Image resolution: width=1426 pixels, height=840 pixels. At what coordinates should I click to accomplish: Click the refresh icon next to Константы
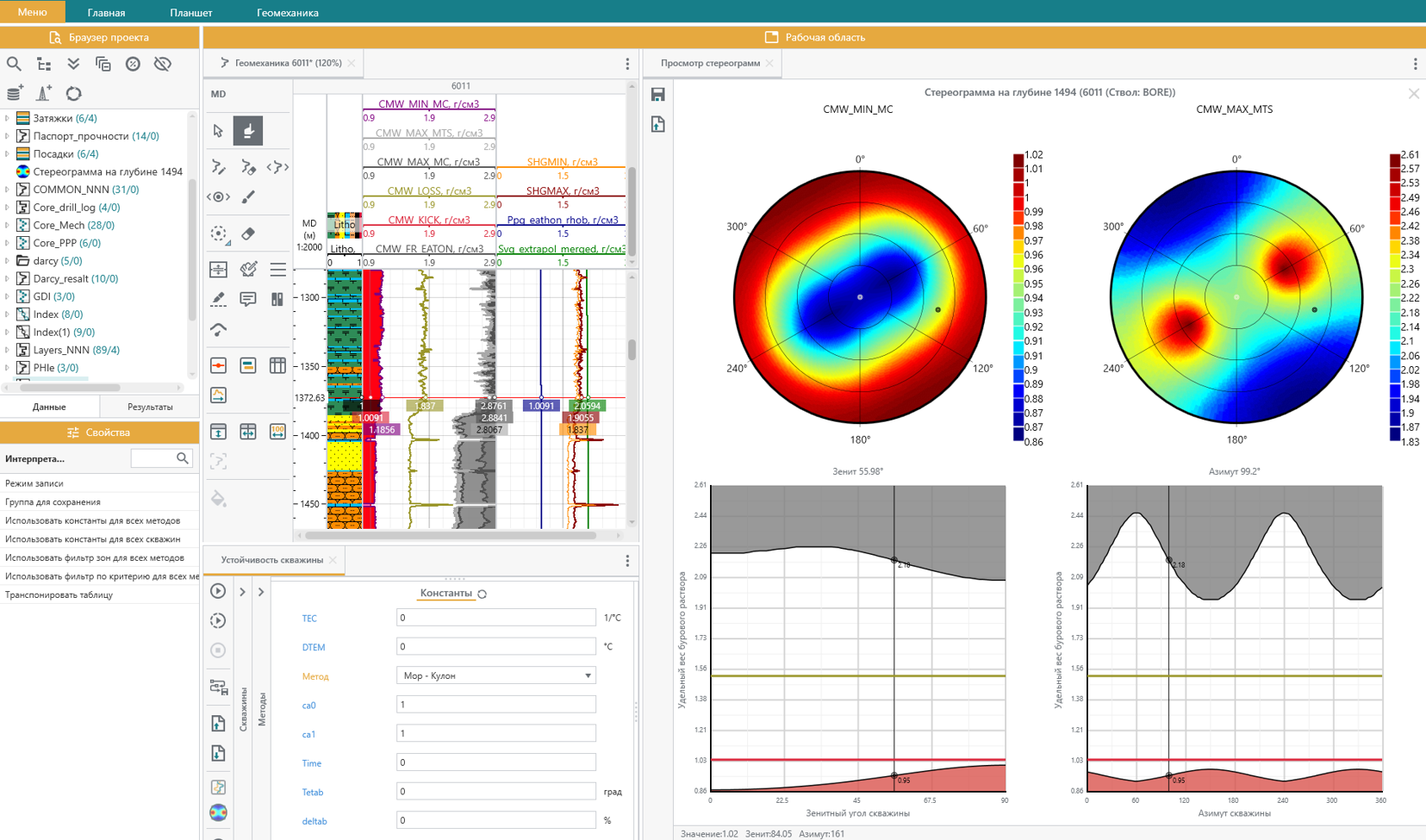click(483, 594)
